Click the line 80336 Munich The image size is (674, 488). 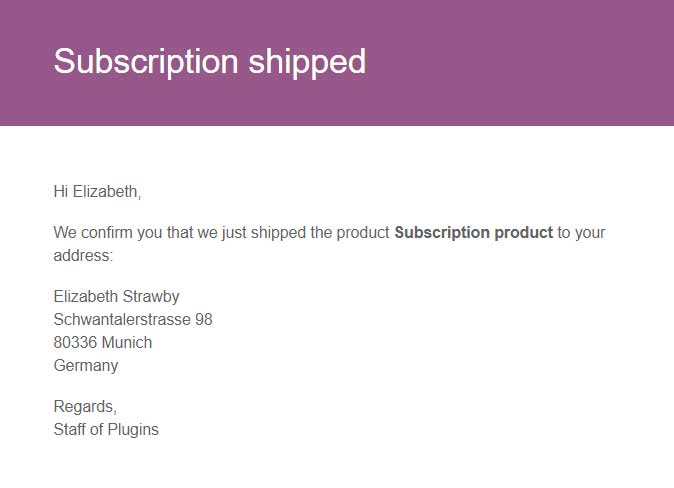click(x=103, y=343)
